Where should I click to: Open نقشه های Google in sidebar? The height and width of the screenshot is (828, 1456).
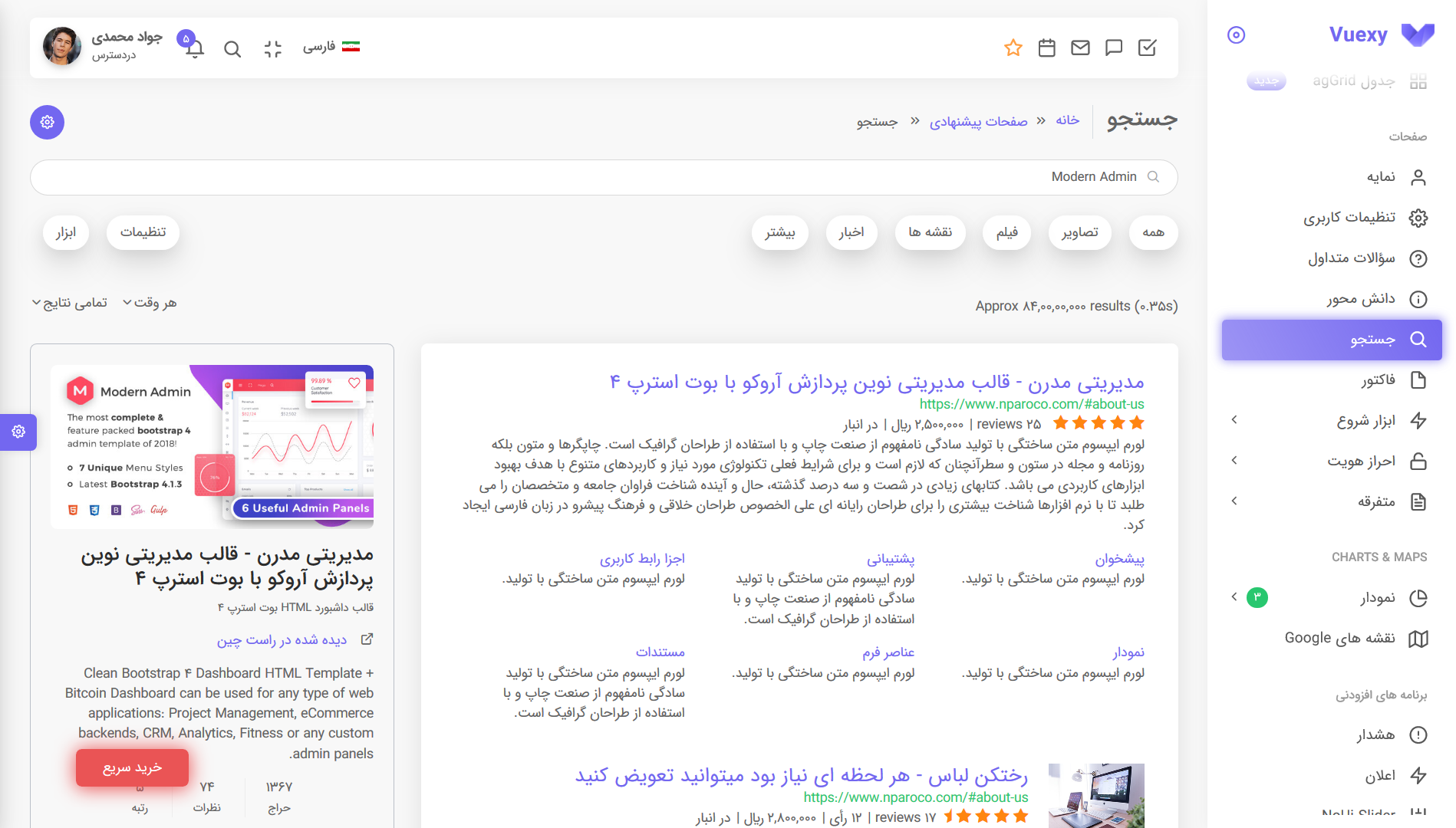(x=1332, y=638)
